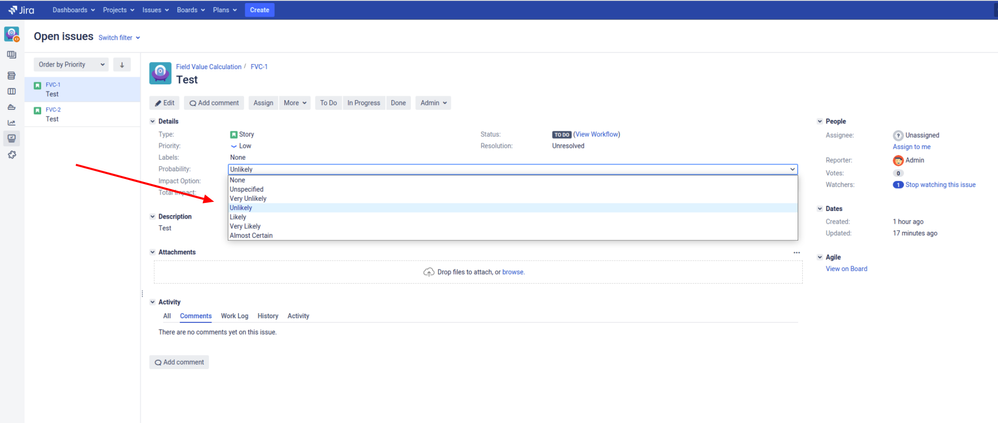Screen dimensions: 998x423
Task: Switch to the History tab
Action: 268,316
